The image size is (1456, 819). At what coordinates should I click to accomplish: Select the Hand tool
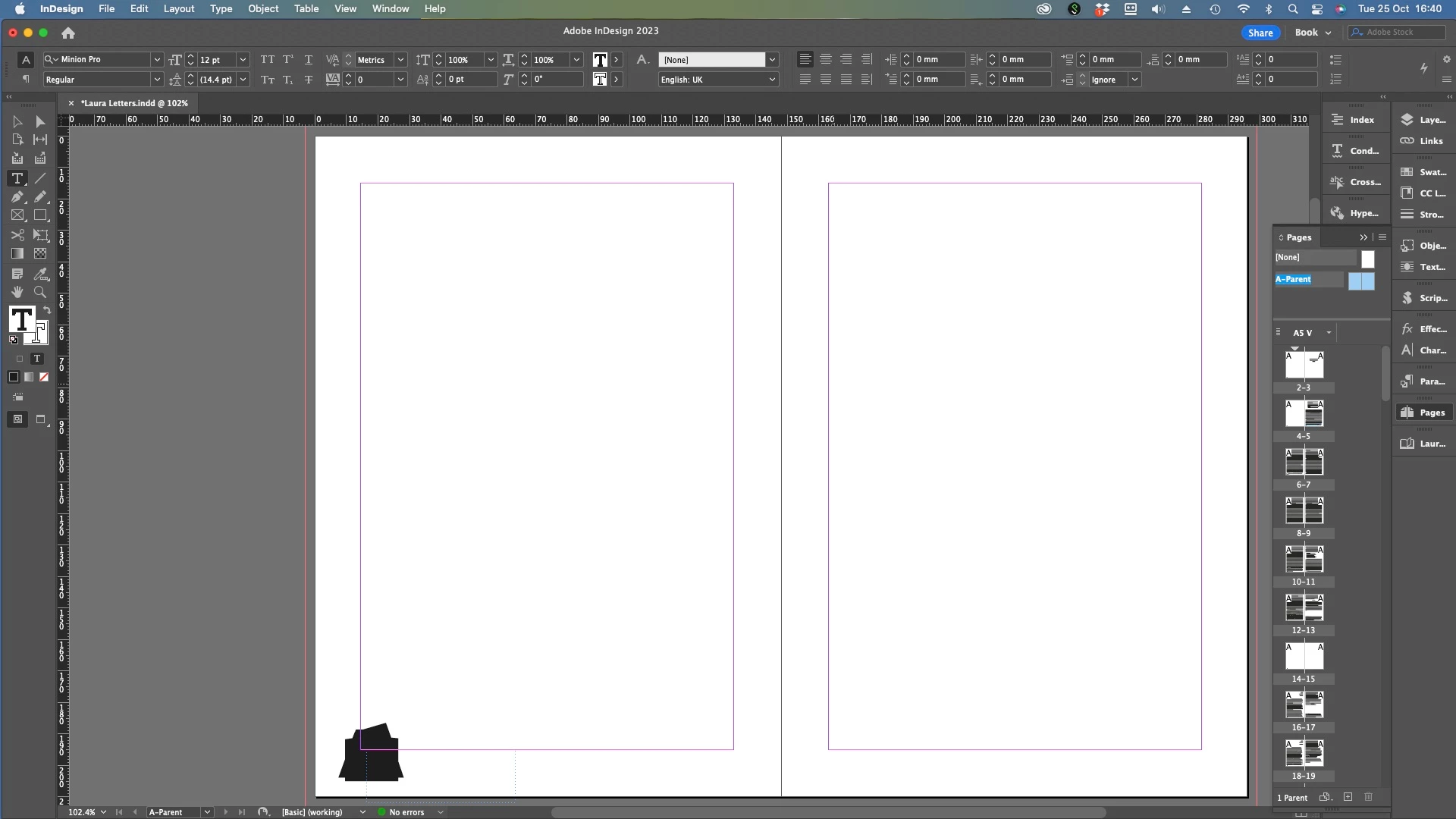click(17, 293)
